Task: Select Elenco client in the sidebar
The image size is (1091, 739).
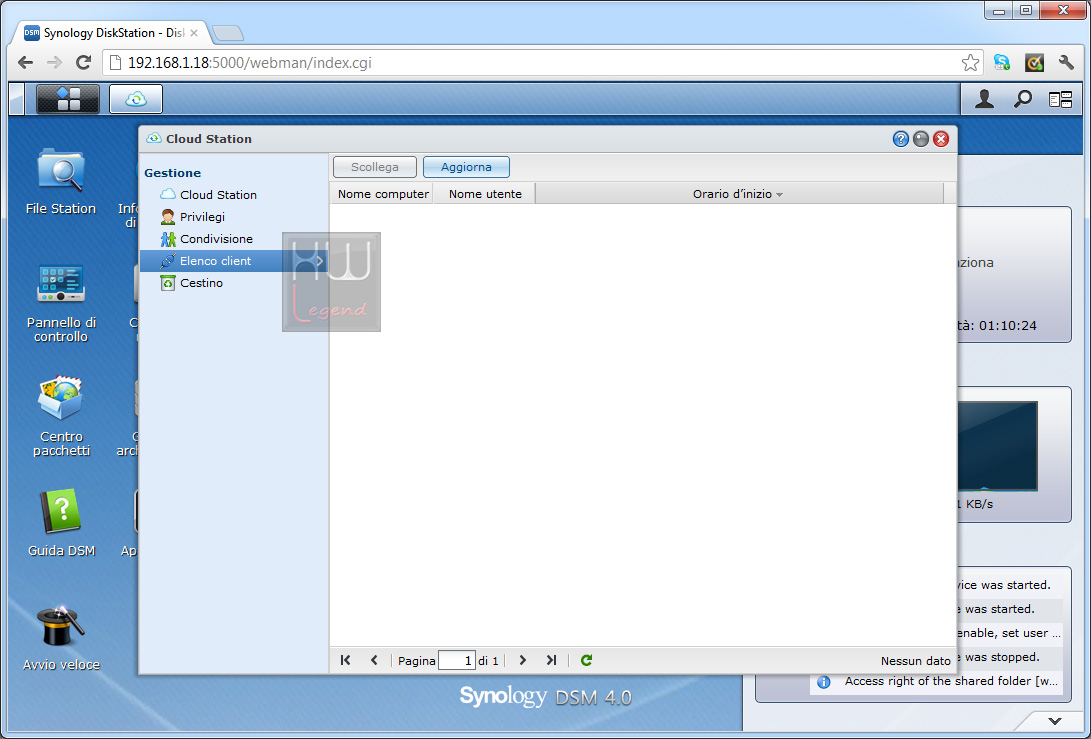Action: click(x=233, y=261)
